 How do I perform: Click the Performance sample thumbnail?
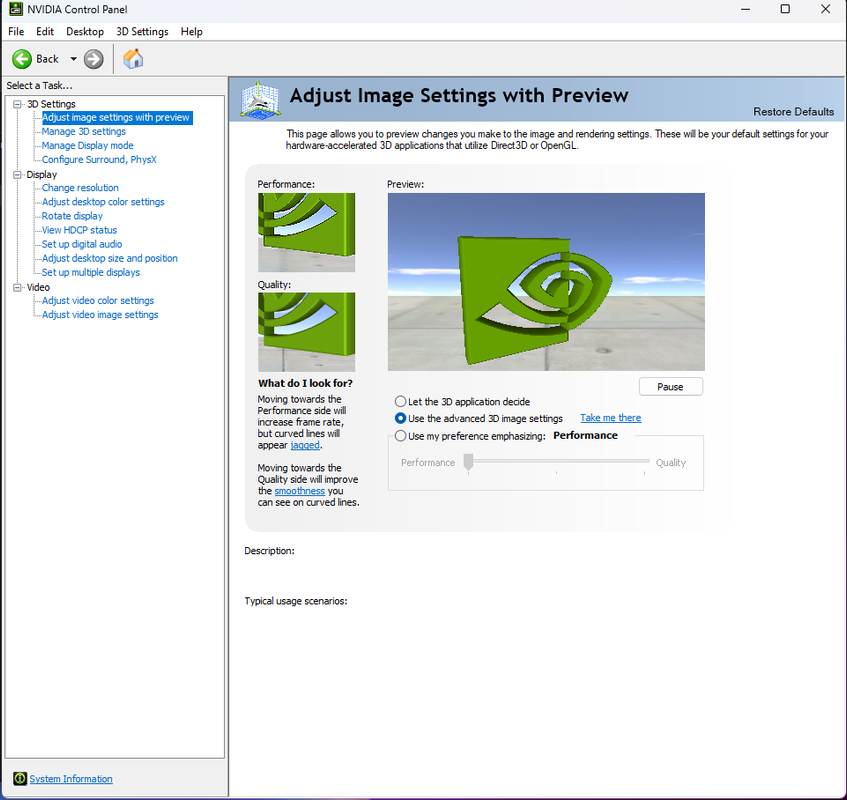click(x=306, y=232)
